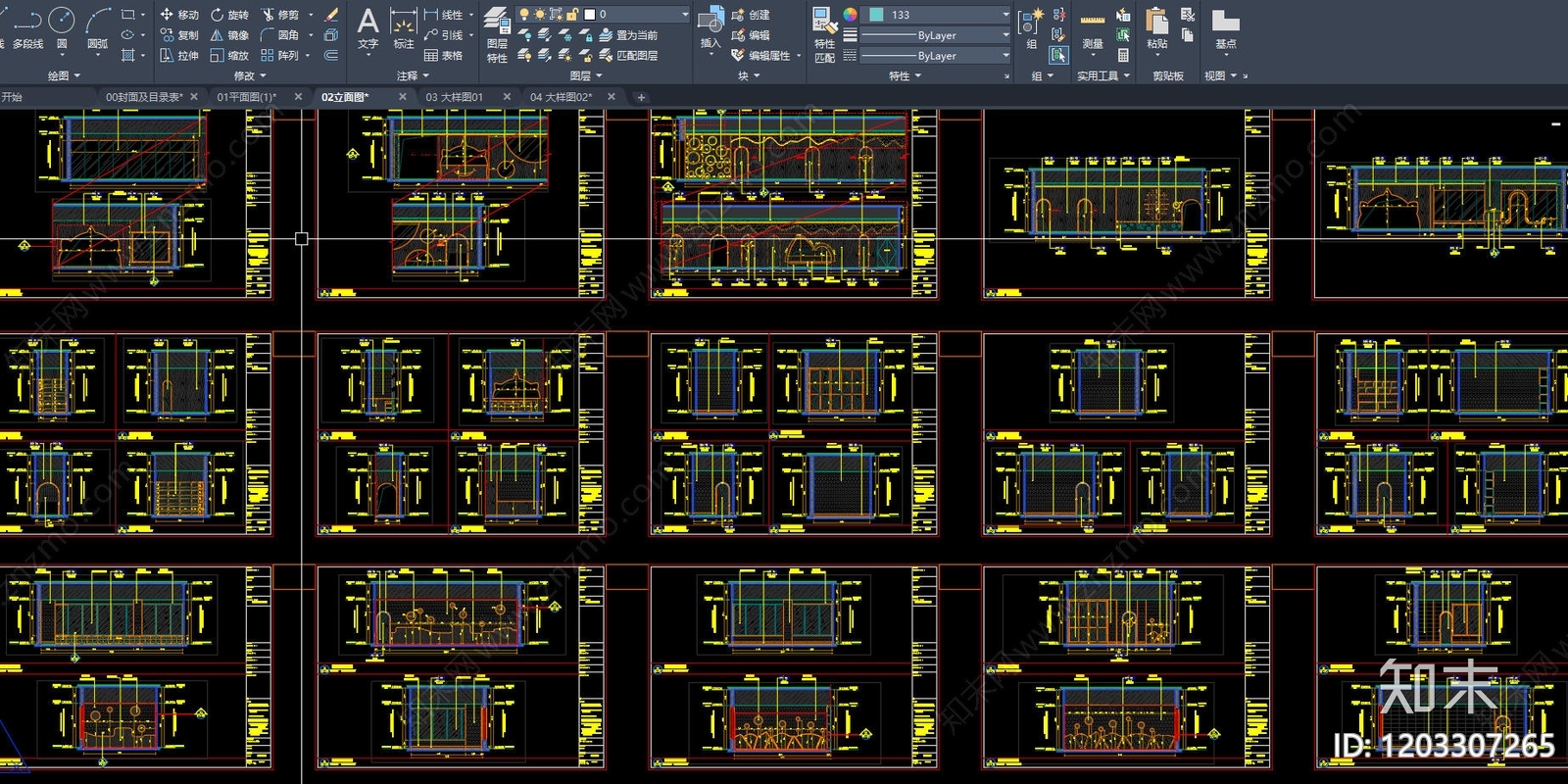This screenshot has height=784, width=1568.
Task: Expand the 修改 (Modify) panel
Action: click(250, 75)
